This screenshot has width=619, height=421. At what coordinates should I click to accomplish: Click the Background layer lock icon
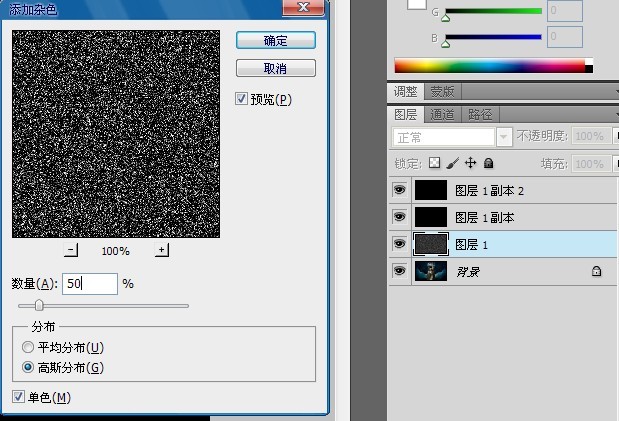pyautogui.click(x=596, y=271)
